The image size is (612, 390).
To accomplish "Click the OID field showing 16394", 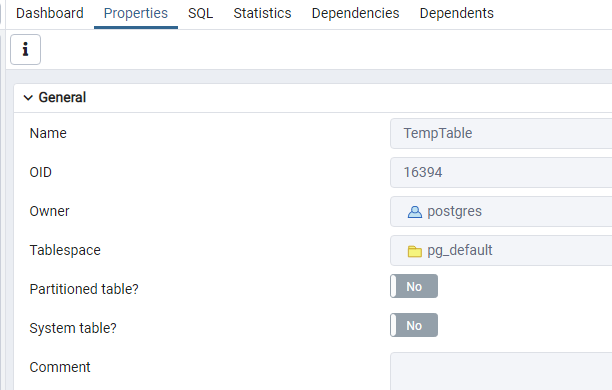I will [x=501, y=173].
